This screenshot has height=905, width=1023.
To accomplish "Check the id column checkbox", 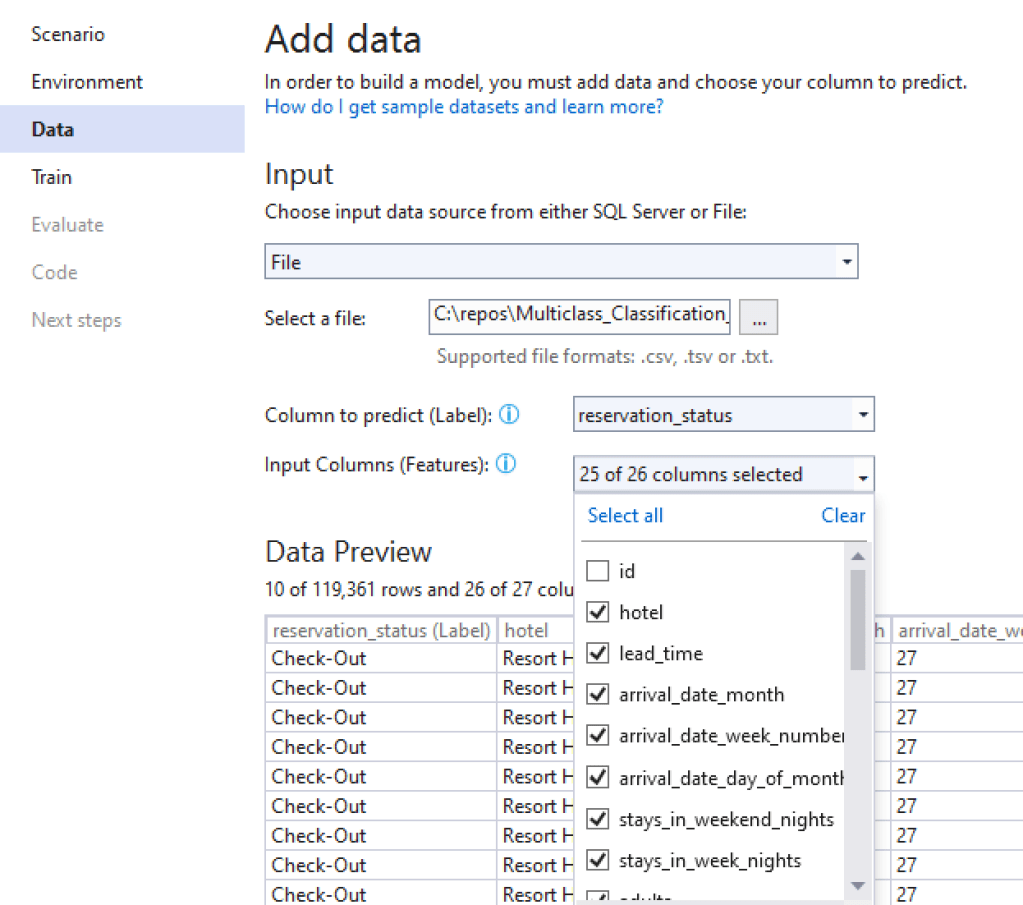I will (598, 571).
